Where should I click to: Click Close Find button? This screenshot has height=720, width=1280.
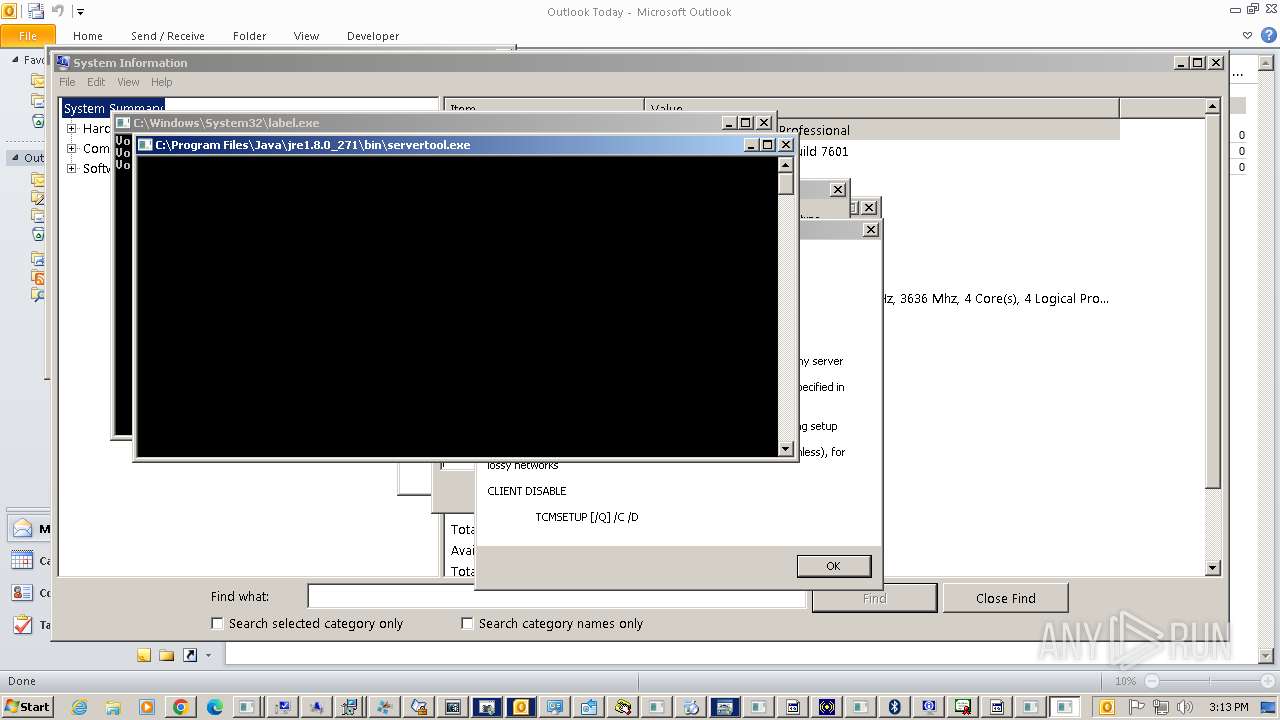tap(1005, 598)
